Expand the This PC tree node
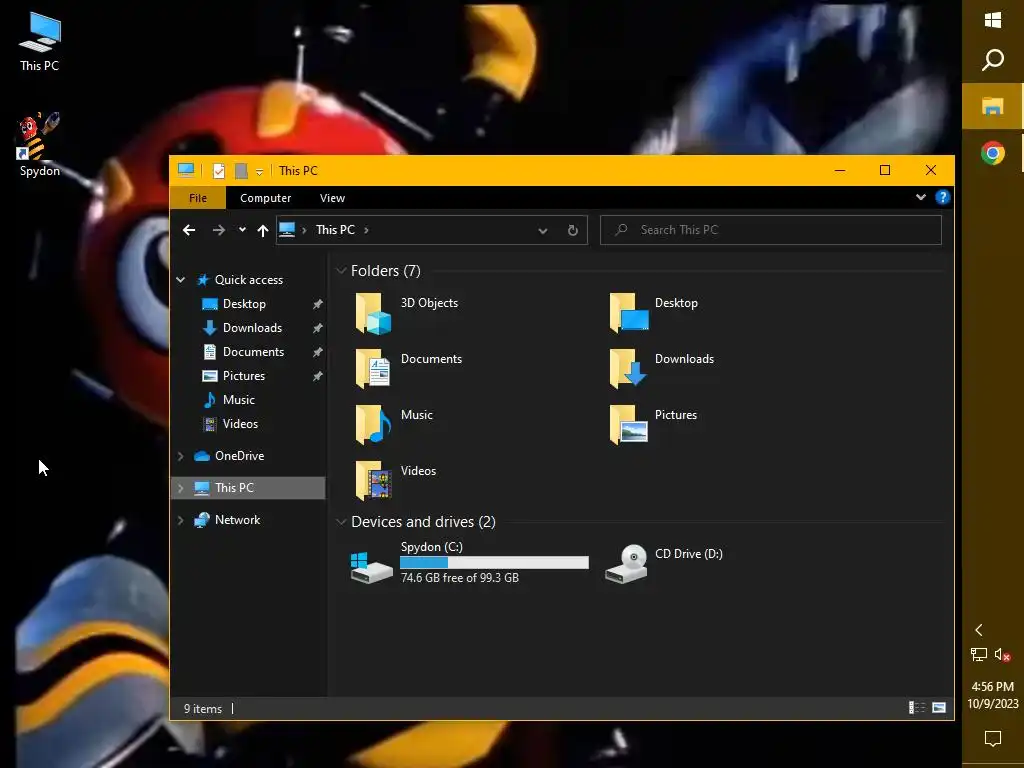The width and height of the screenshot is (1024, 768). (x=181, y=488)
